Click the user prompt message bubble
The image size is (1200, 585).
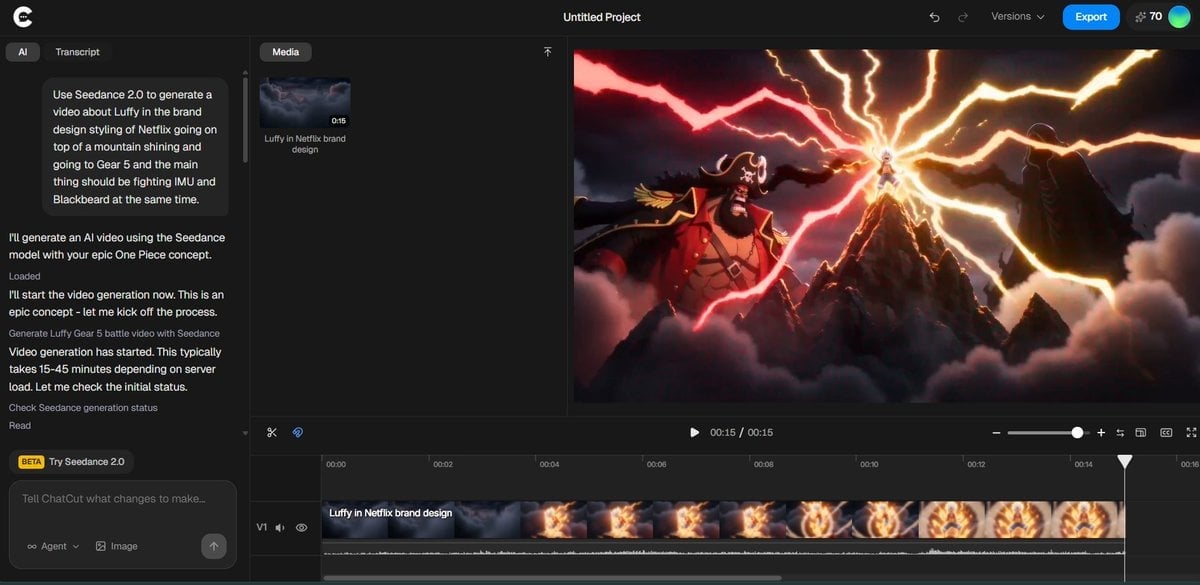click(135, 146)
